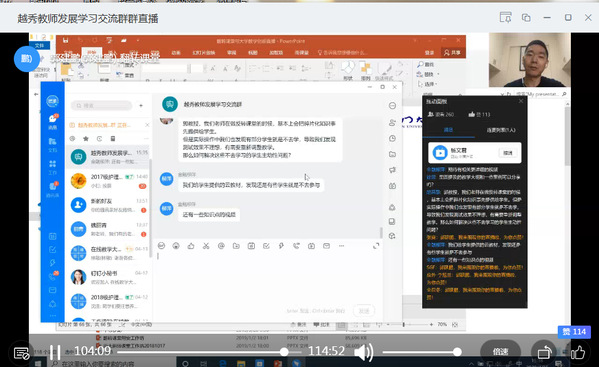Maximize the live stream window

click(x=568, y=18)
